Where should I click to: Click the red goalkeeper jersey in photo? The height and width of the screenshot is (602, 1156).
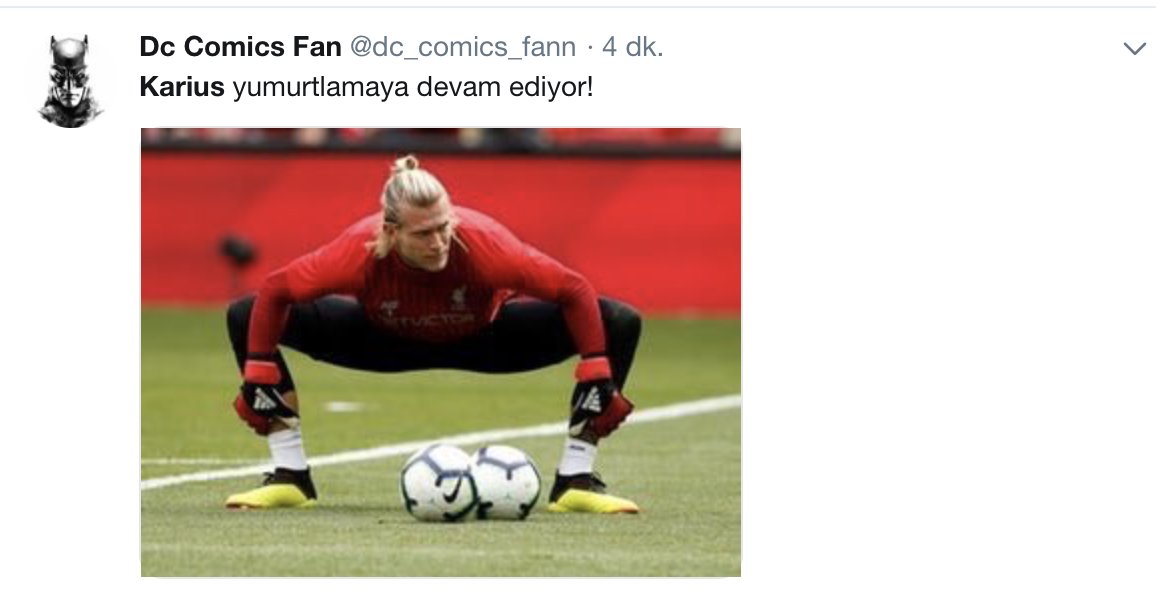tap(430, 295)
